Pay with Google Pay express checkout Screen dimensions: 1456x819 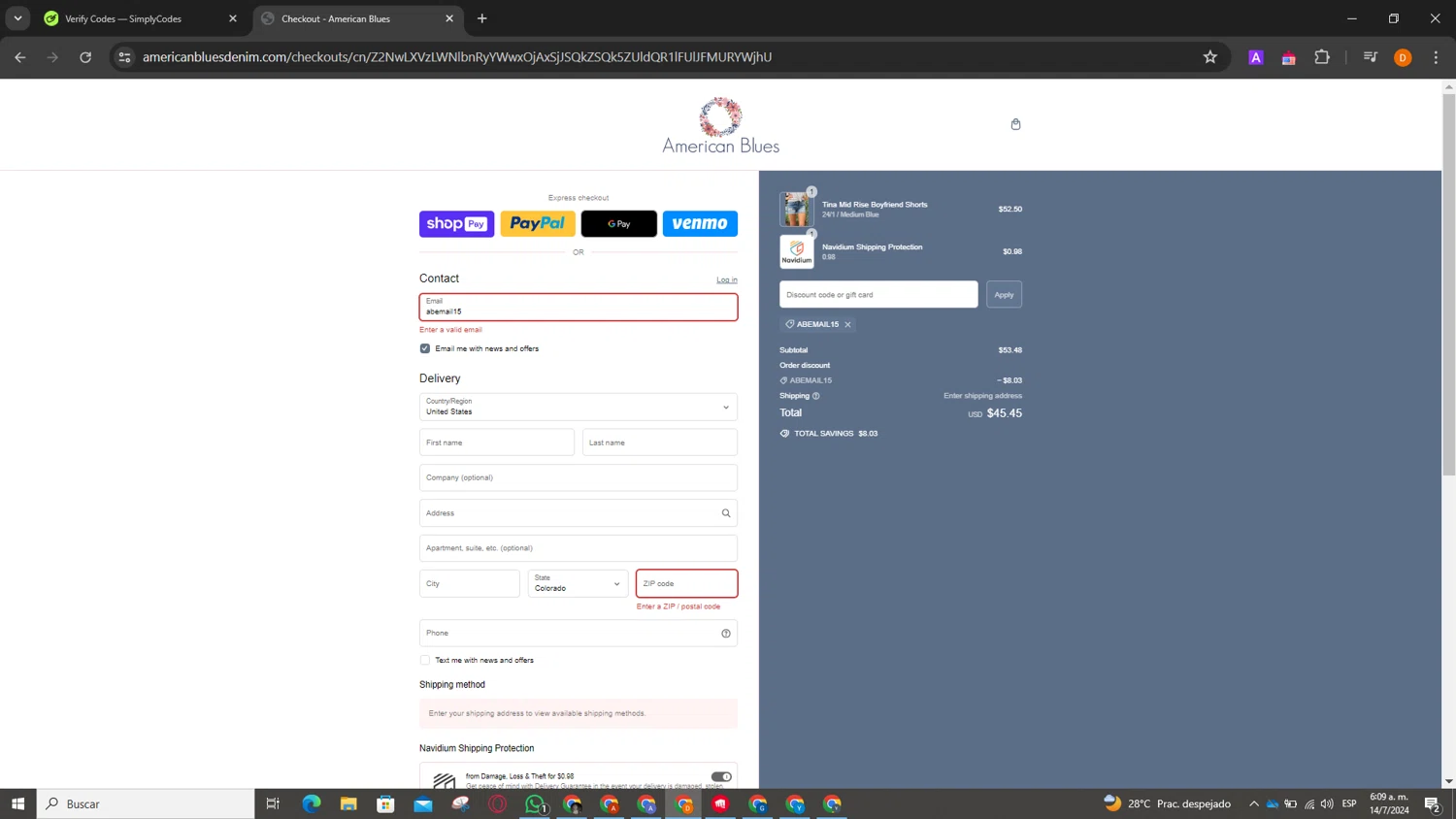[619, 224]
